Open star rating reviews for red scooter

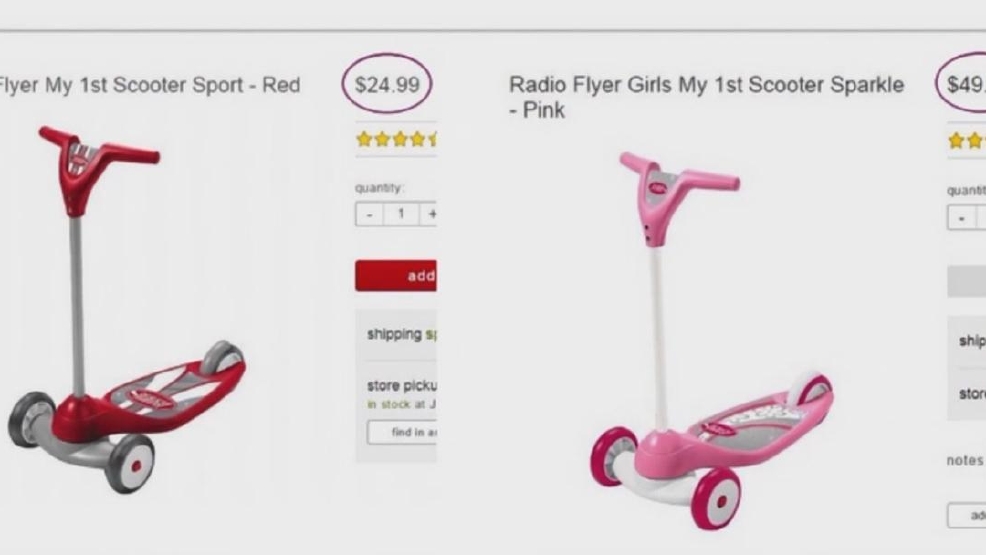[x=396, y=139]
